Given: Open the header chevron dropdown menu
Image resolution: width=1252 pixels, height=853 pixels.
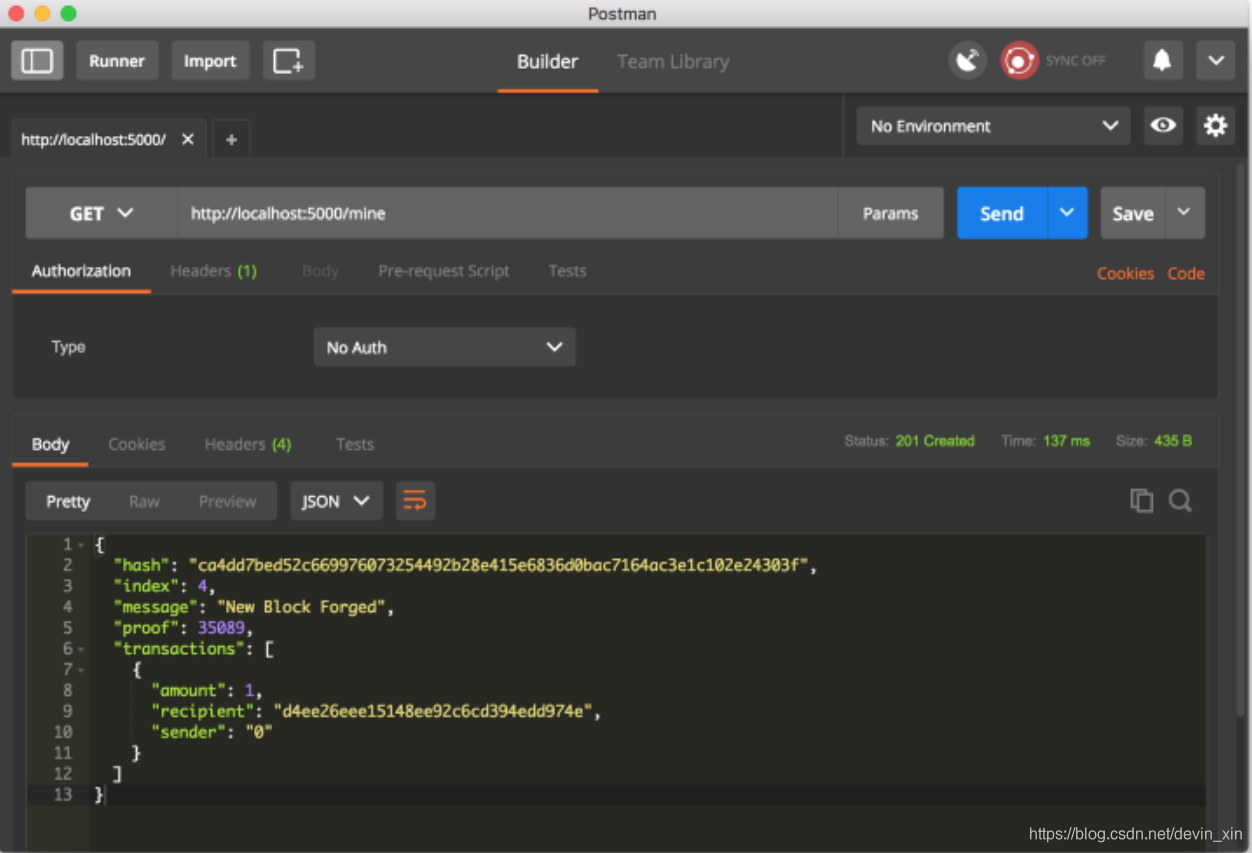Looking at the screenshot, I should 1216,61.
